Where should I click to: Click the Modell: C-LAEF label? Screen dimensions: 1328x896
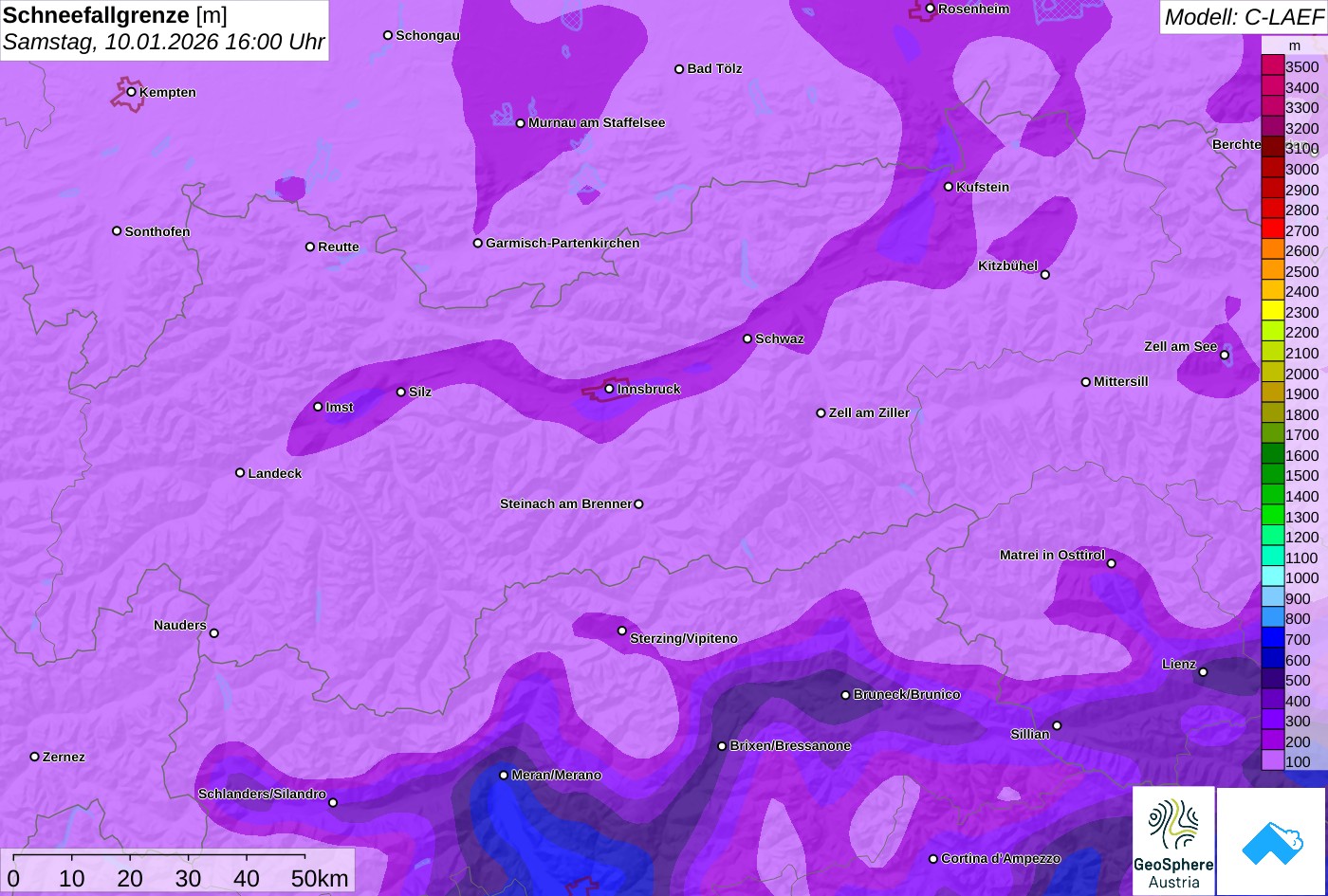point(1243,16)
